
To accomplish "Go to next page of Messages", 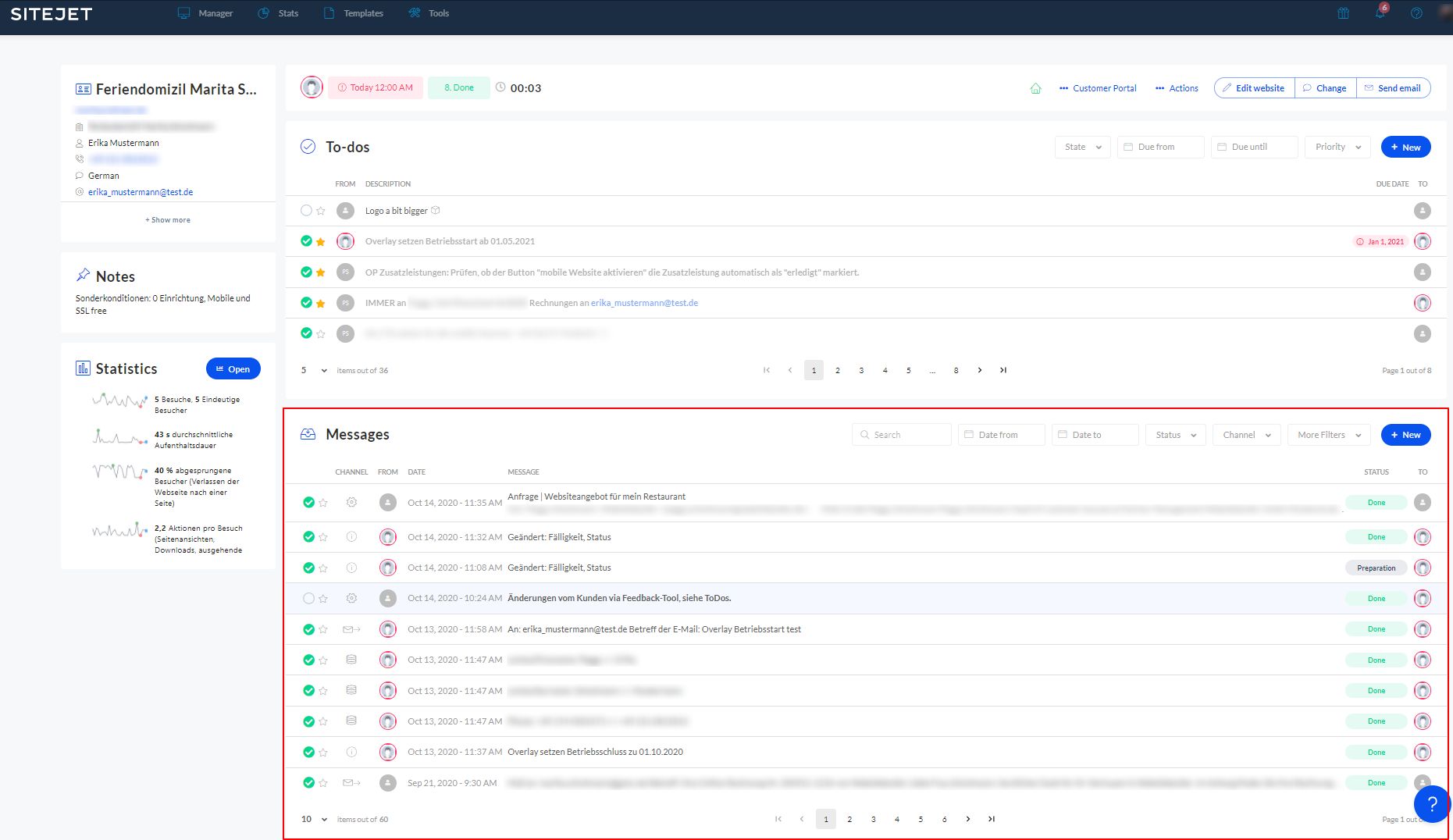I will click(x=968, y=819).
